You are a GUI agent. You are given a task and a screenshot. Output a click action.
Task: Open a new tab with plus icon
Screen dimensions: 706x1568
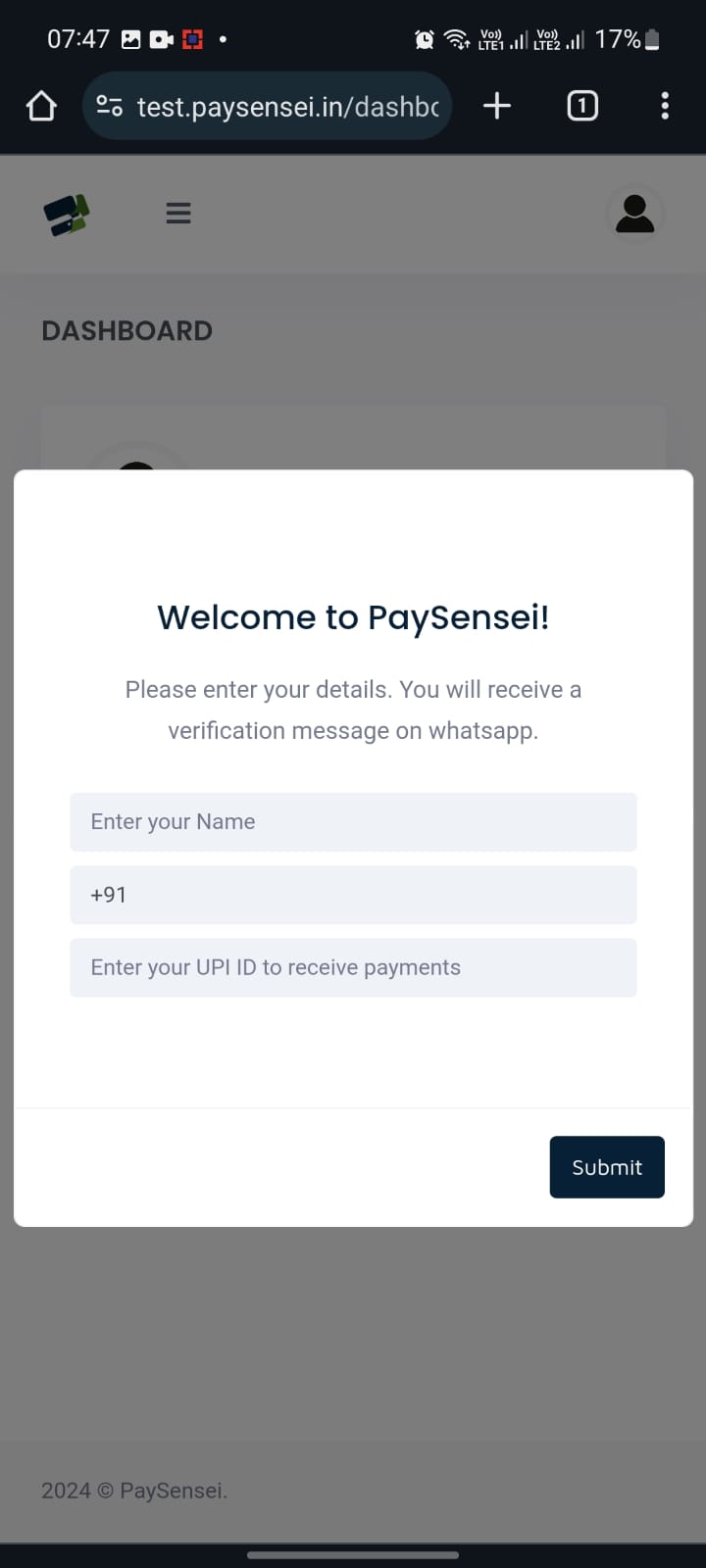(497, 106)
